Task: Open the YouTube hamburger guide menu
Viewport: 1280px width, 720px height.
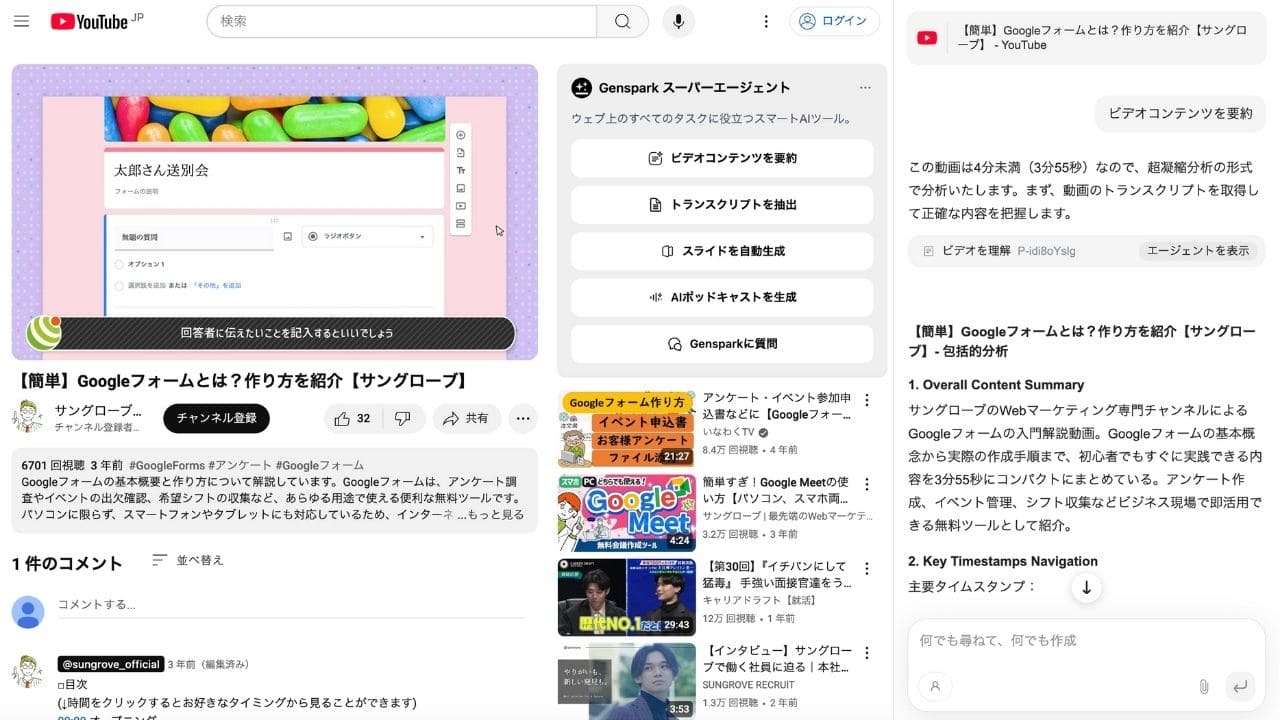Action: pyautogui.click(x=21, y=21)
